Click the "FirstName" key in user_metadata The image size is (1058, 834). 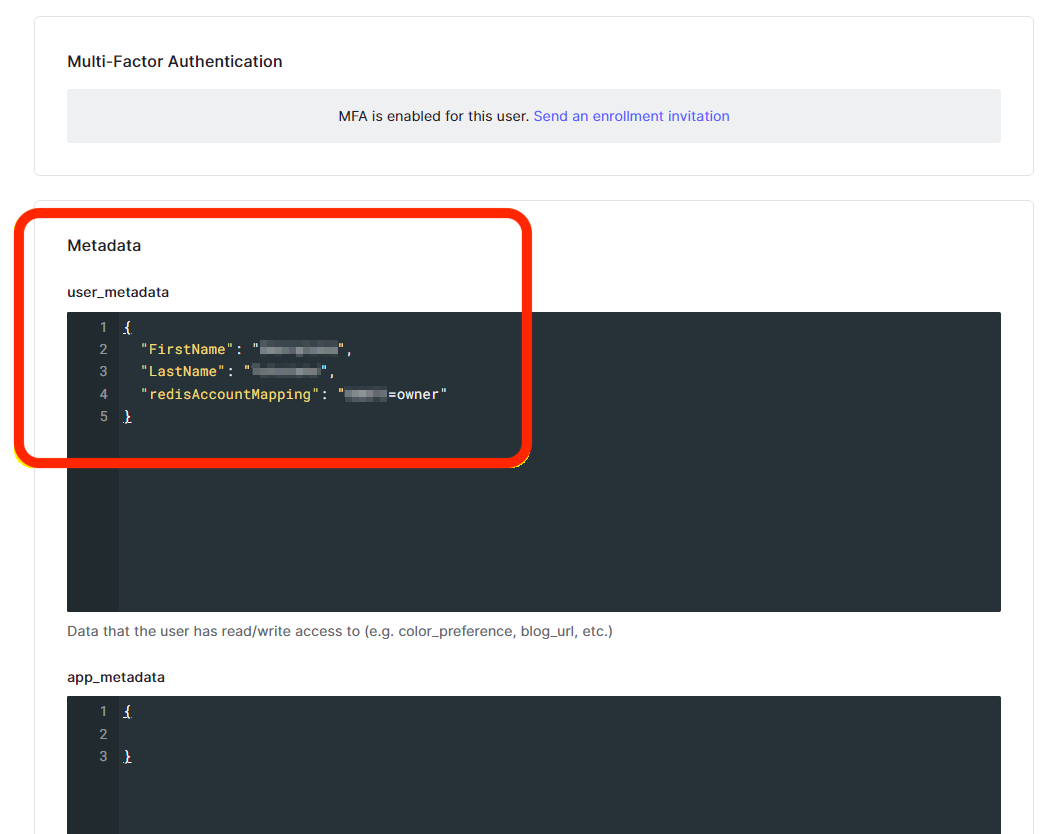[188, 349]
